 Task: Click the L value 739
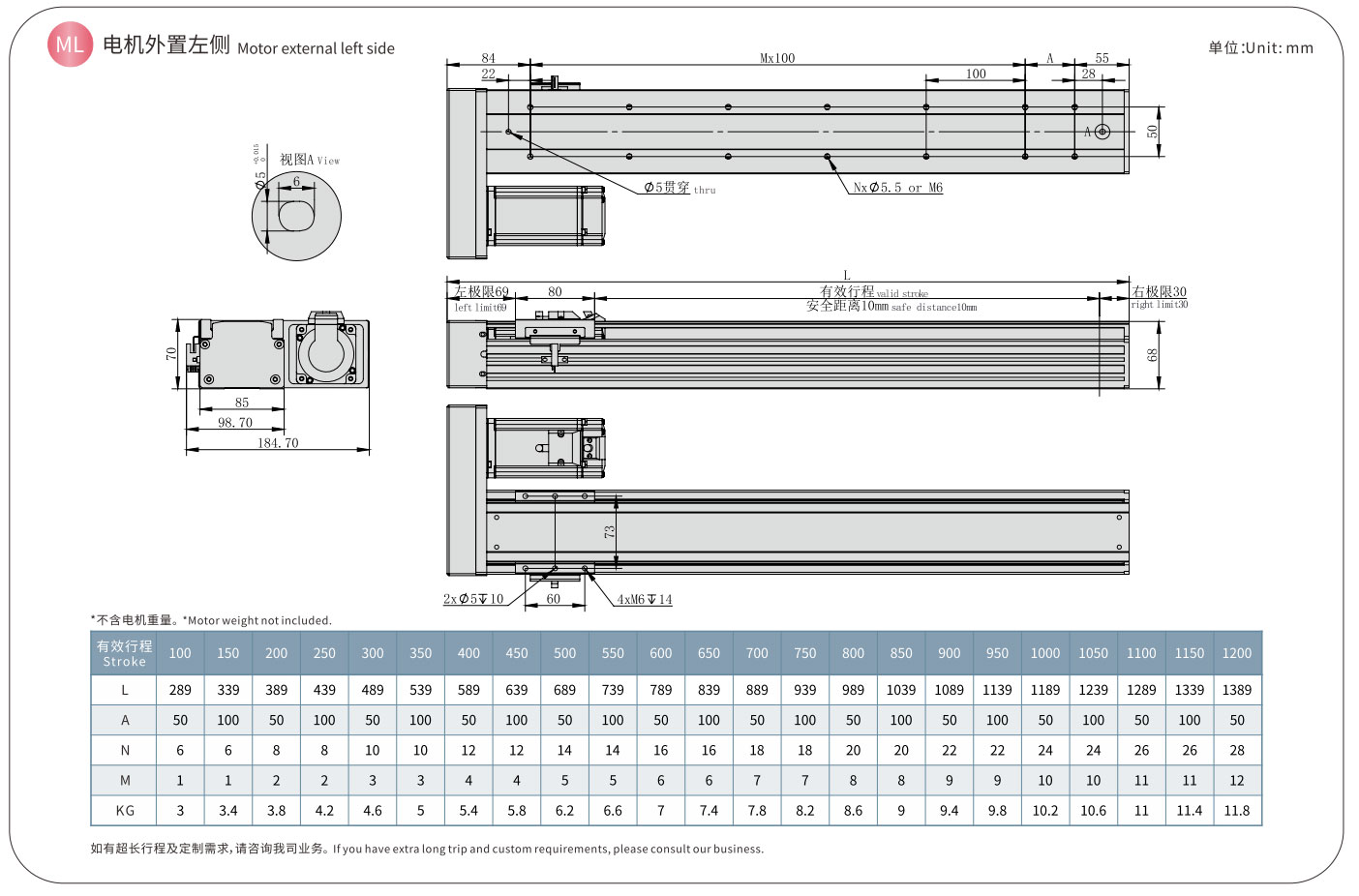click(x=613, y=690)
